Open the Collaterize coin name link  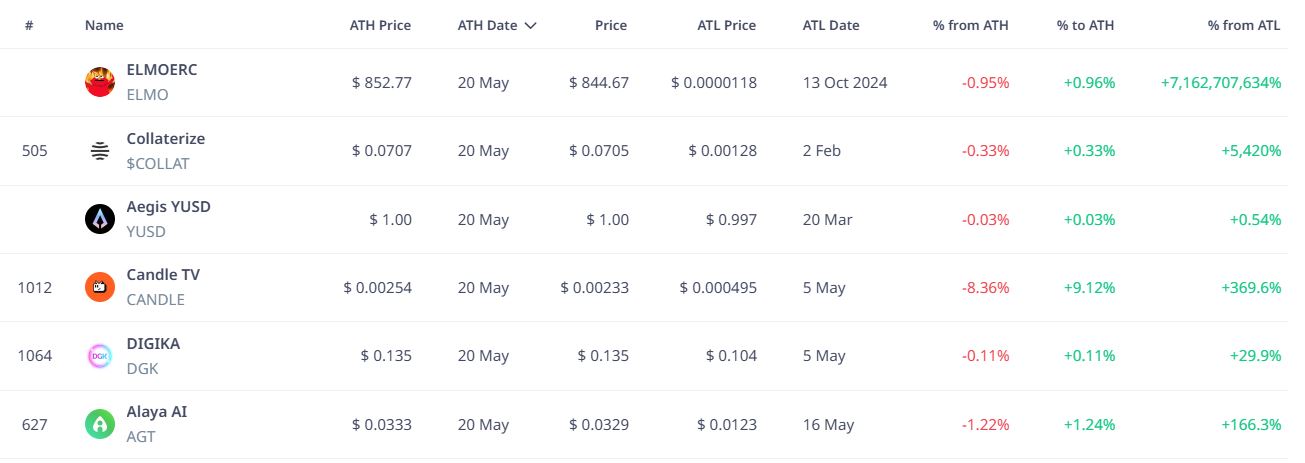(x=165, y=138)
